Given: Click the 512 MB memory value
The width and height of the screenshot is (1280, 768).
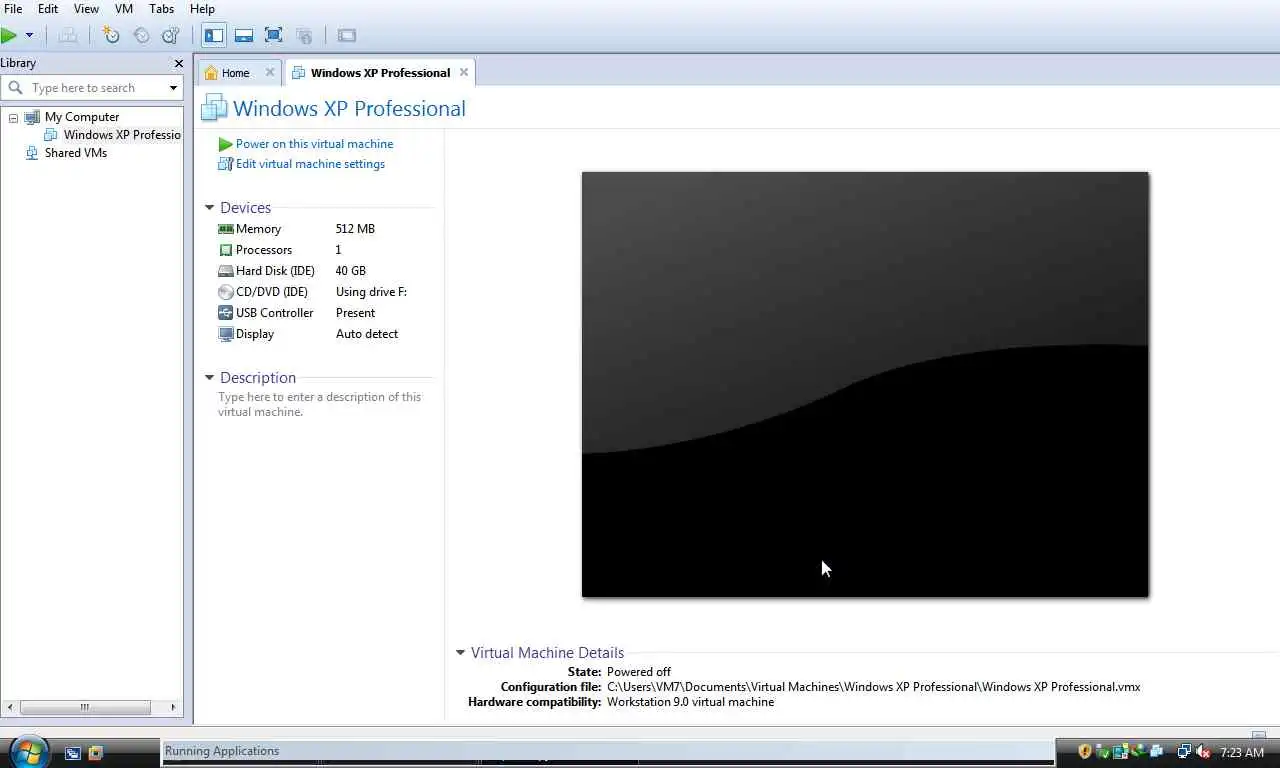Looking at the screenshot, I should point(355,229).
